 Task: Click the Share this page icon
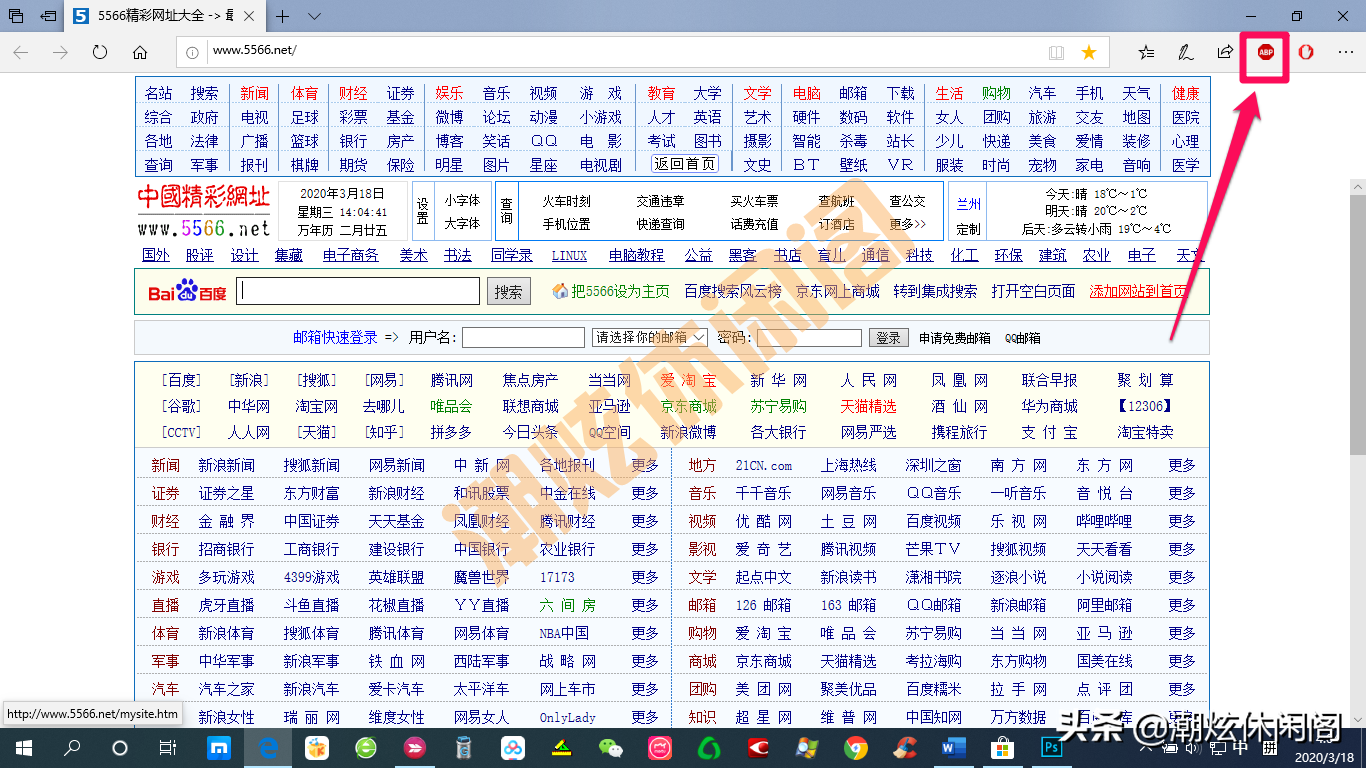click(x=1225, y=52)
